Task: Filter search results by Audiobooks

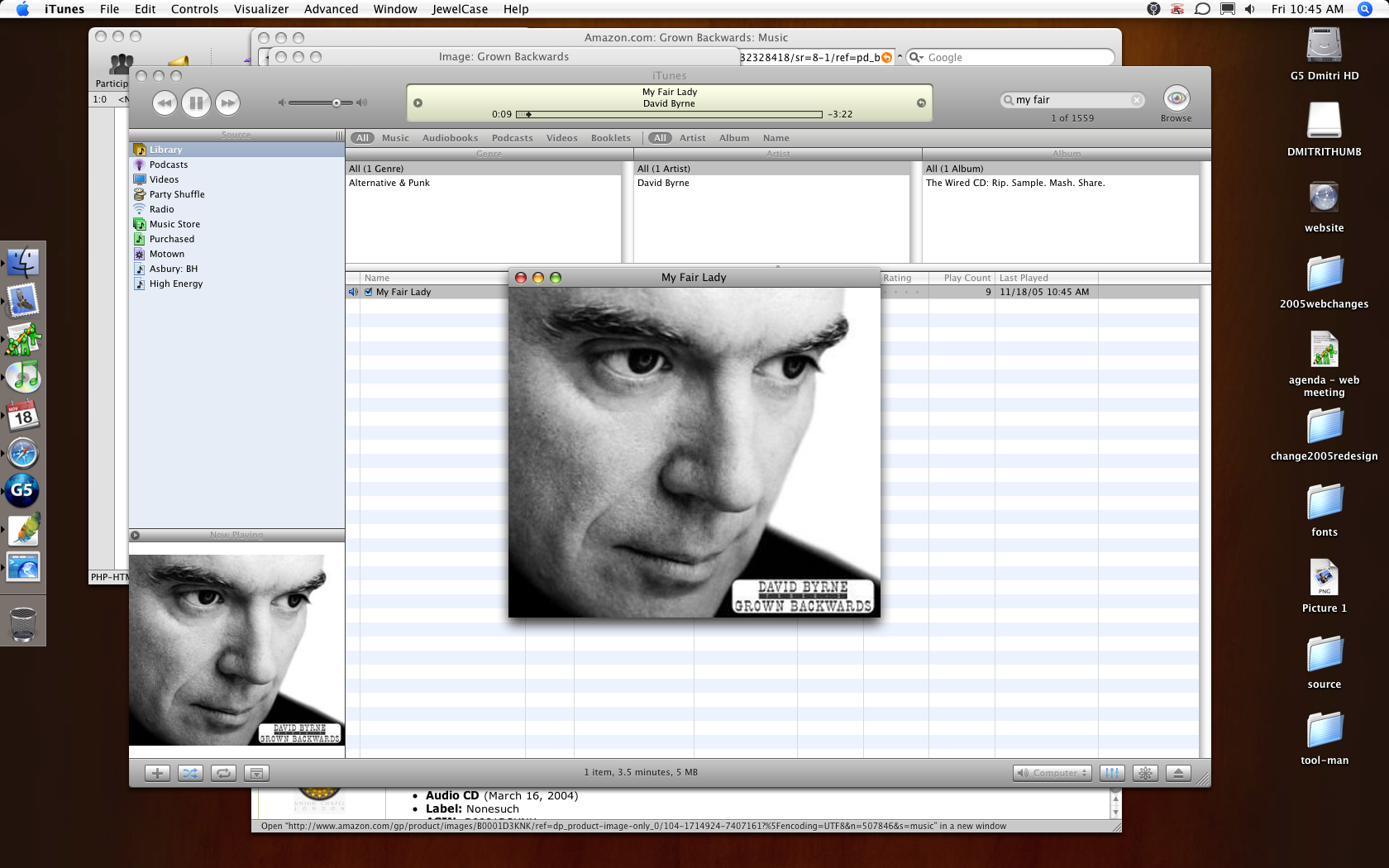Action: pos(450,138)
